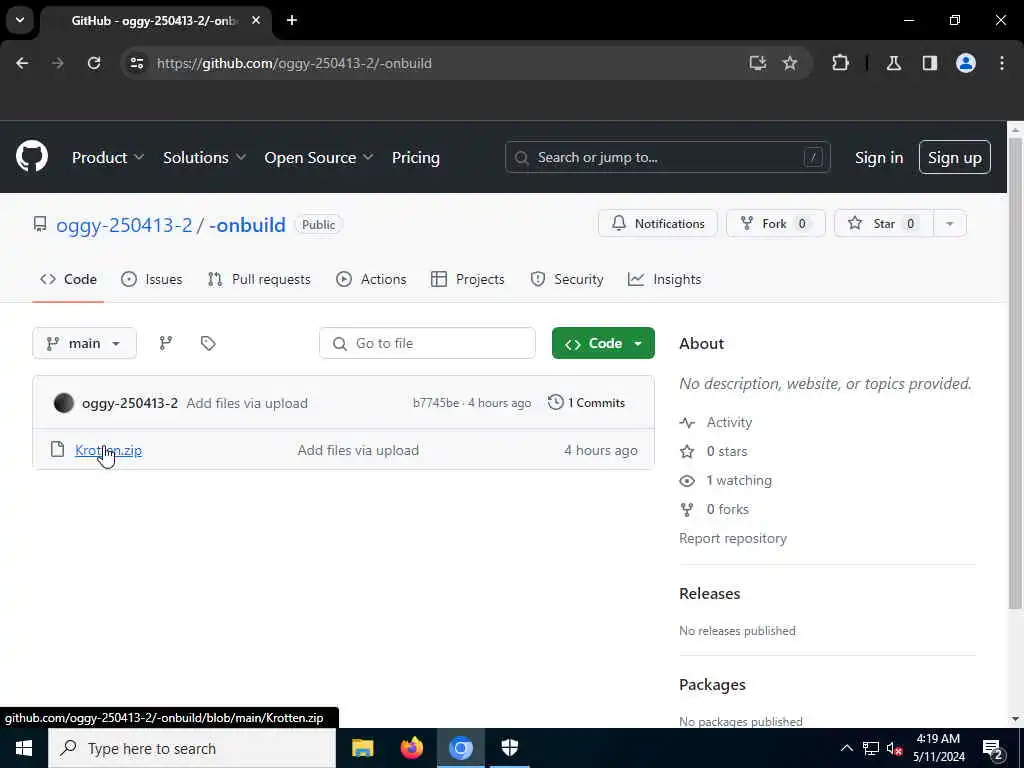This screenshot has width=1024, height=768.
Task: Open the oggy-250413-2 owner profile link
Action: click(x=124, y=225)
